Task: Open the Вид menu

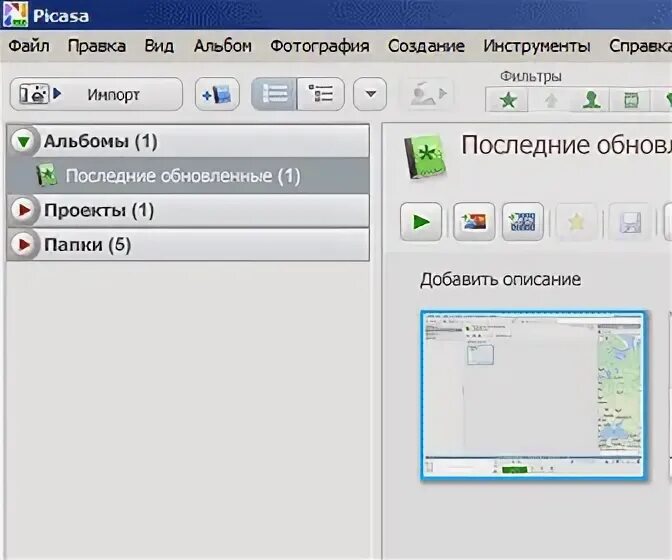Action: click(x=159, y=46)
